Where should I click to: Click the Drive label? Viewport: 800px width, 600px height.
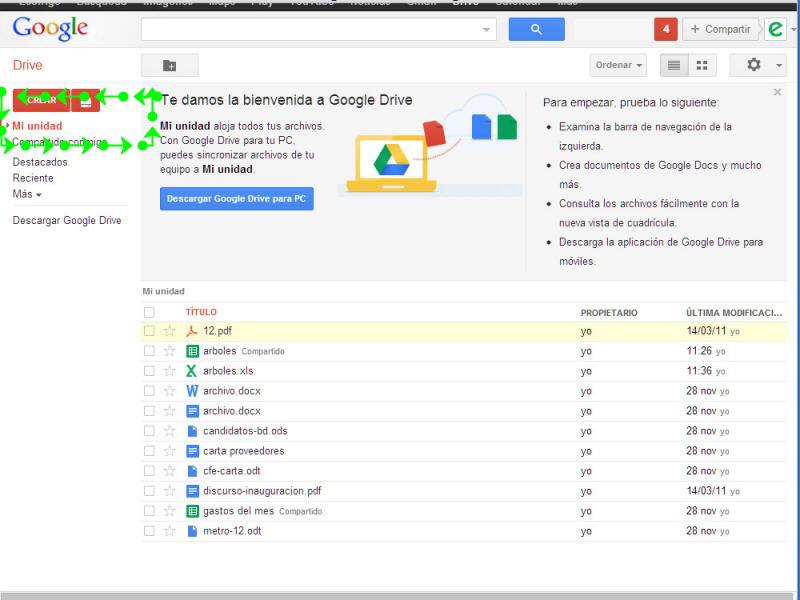point(27,65)
